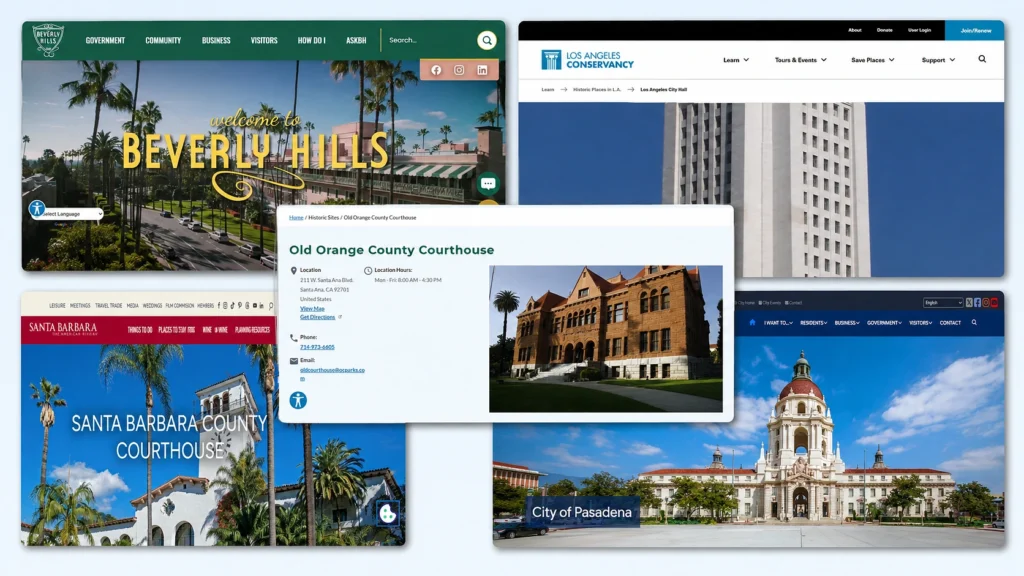This screenshot has width=1024, height=576.
Task: Open the Beverly Hills LinkedIn icon
Action: coord(482,70)
